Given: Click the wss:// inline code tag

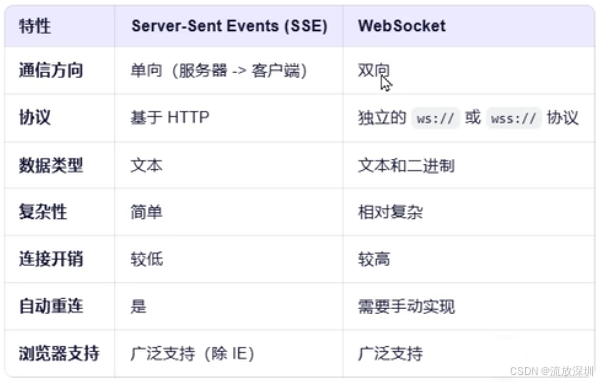Looking at the screenshot, I should click(513, 118).
